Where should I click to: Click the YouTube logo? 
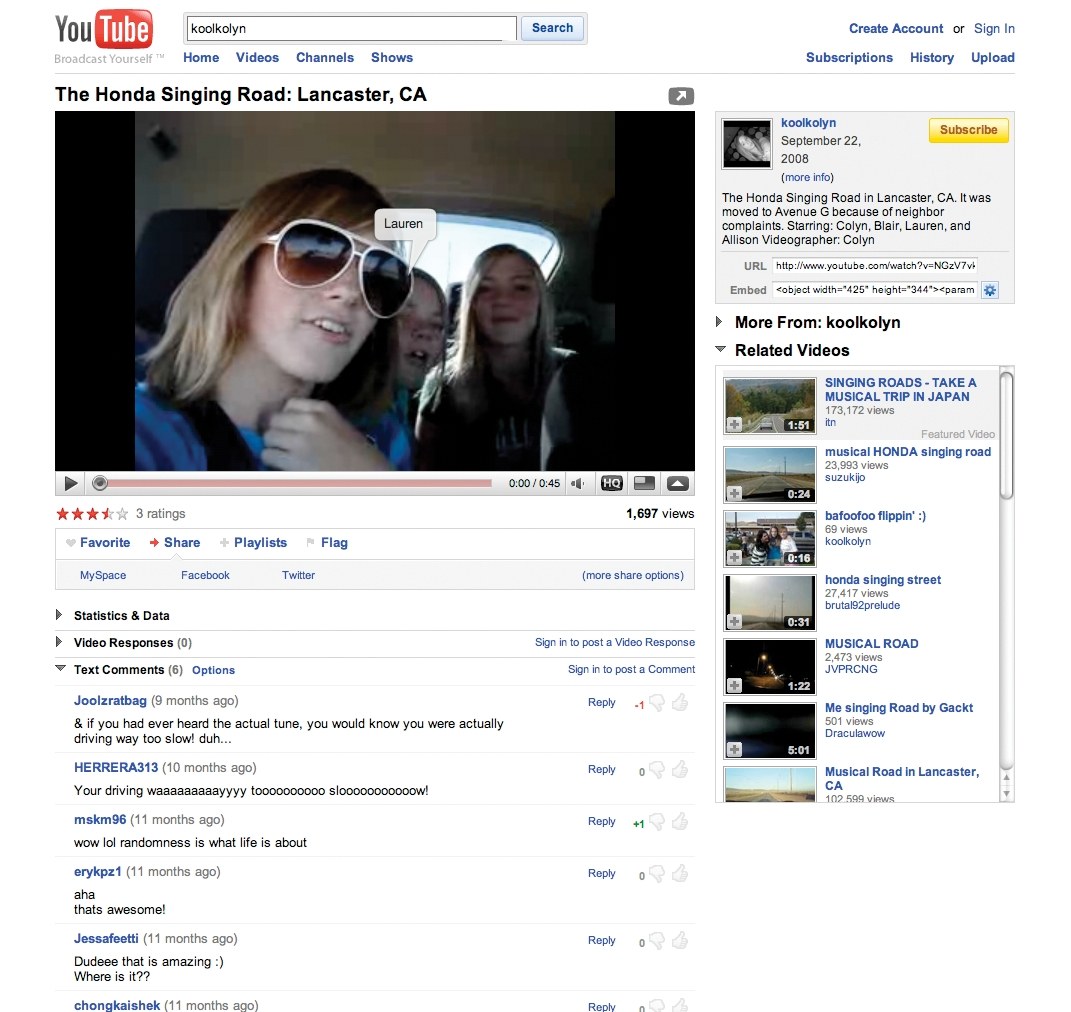(104, 29)
